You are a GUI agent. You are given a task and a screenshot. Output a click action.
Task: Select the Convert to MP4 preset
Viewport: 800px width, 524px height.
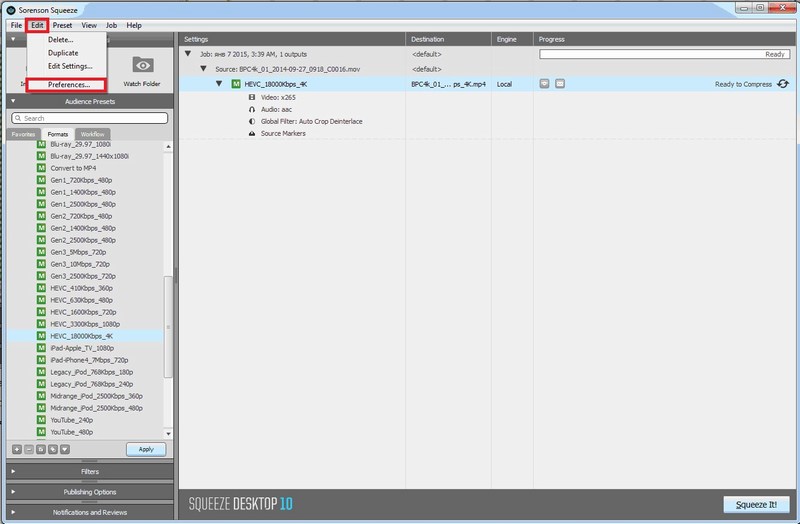coord(85,168)
